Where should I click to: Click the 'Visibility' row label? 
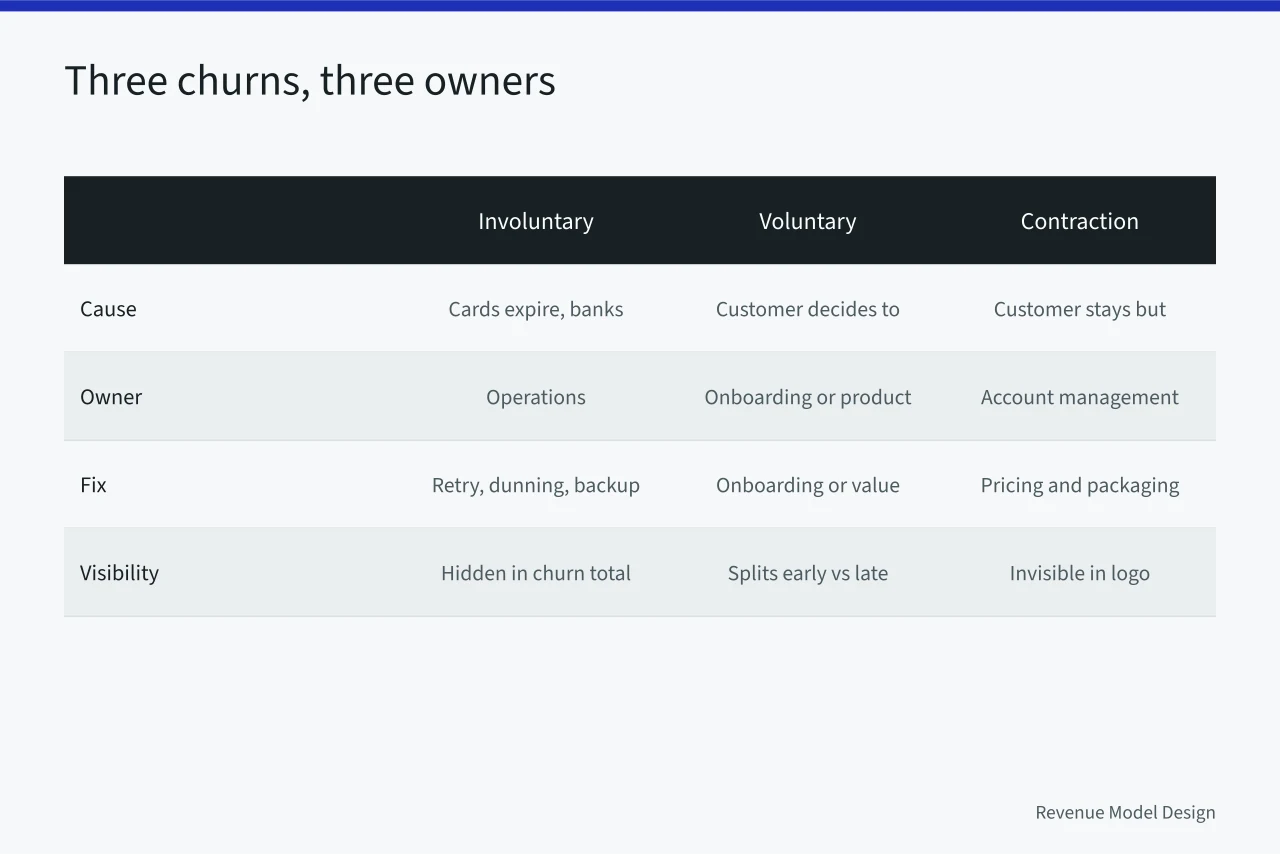119,573
